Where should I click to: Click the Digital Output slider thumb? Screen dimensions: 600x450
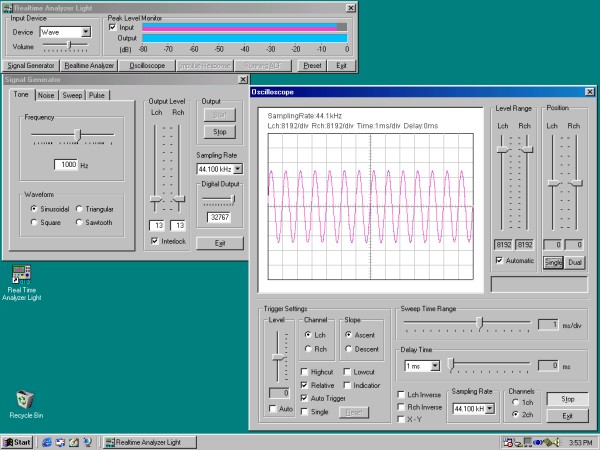click(x=233, y=199)
